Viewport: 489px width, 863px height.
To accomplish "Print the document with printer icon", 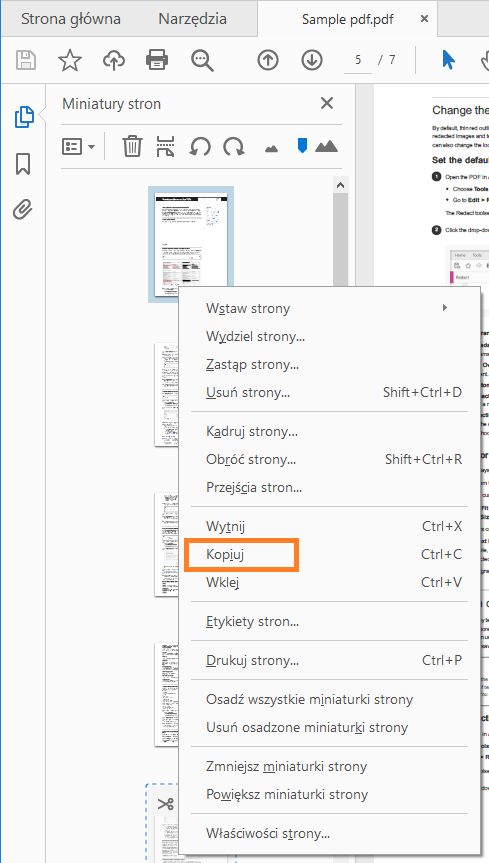I will coord(157,60).
